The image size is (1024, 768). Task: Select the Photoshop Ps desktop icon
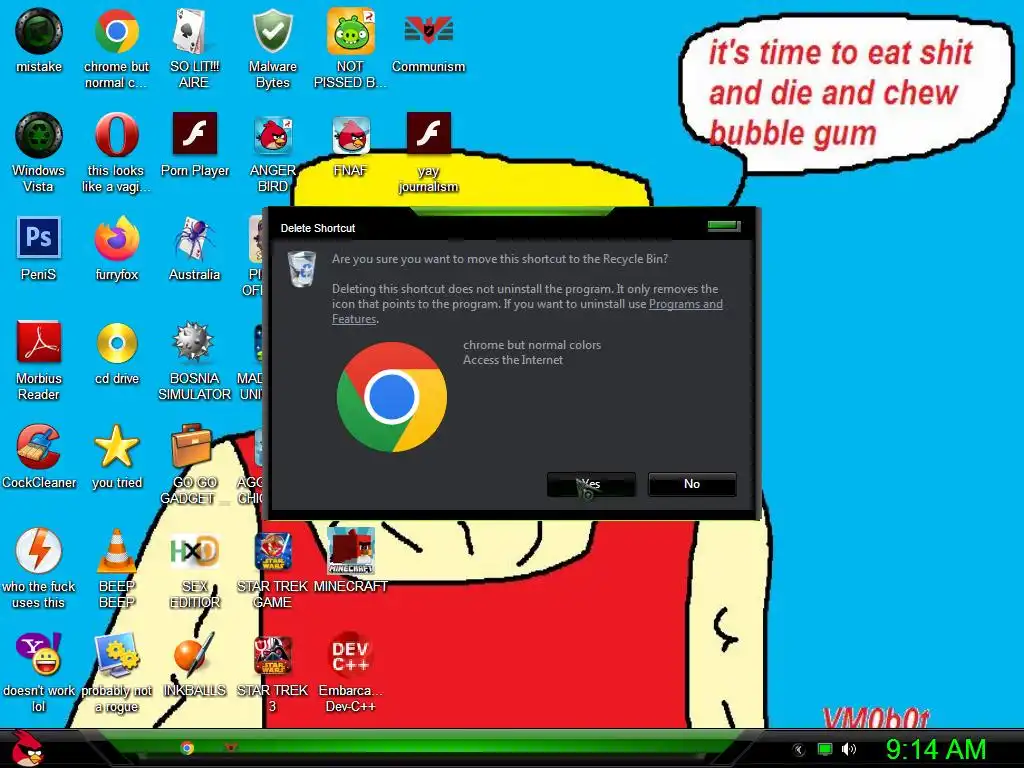(39, 249)
